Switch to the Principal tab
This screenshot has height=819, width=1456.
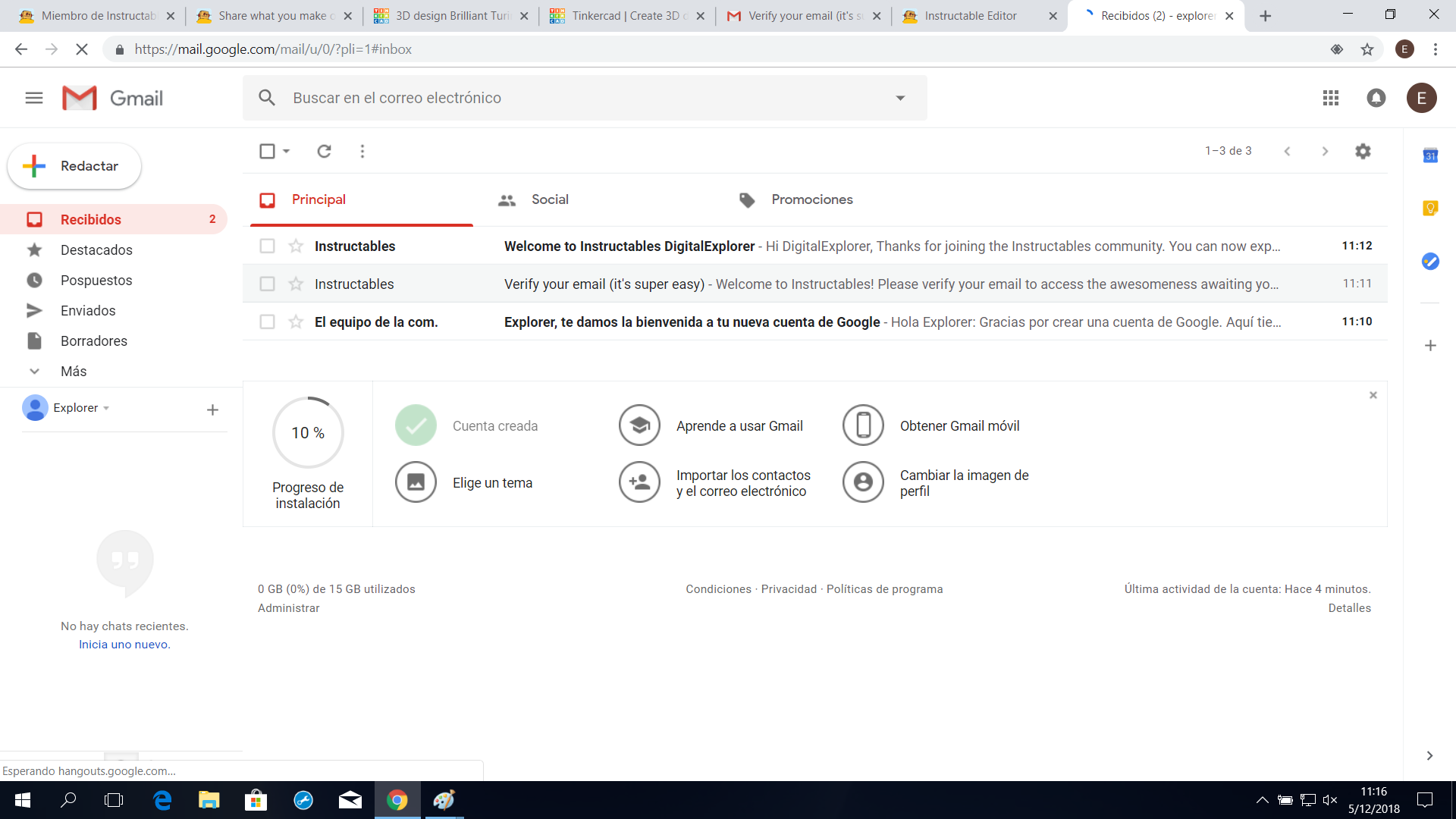tap(362, 199)
